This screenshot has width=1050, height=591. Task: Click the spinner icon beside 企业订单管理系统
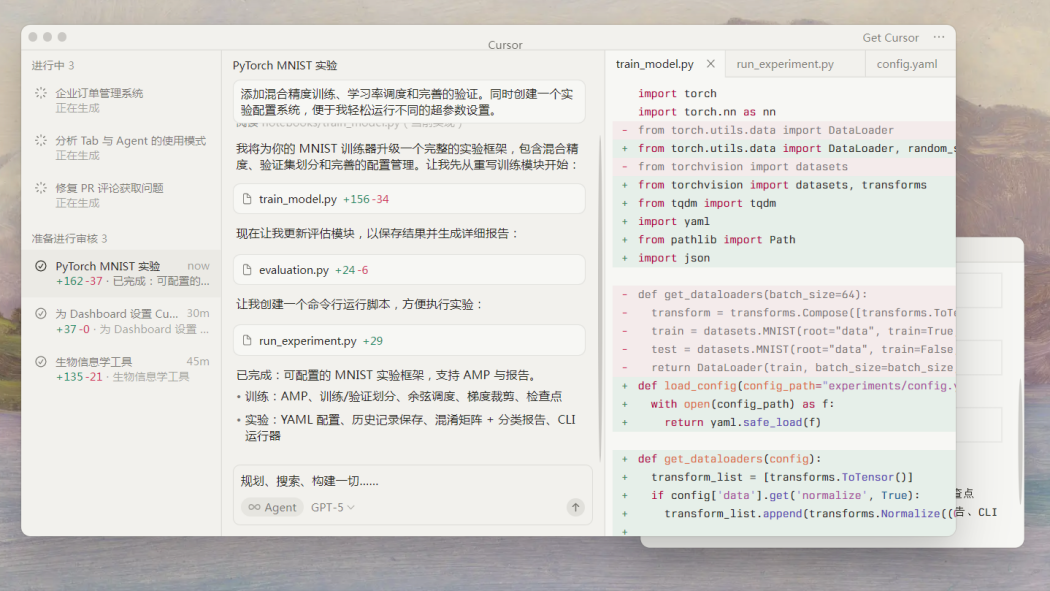point(41,93)
